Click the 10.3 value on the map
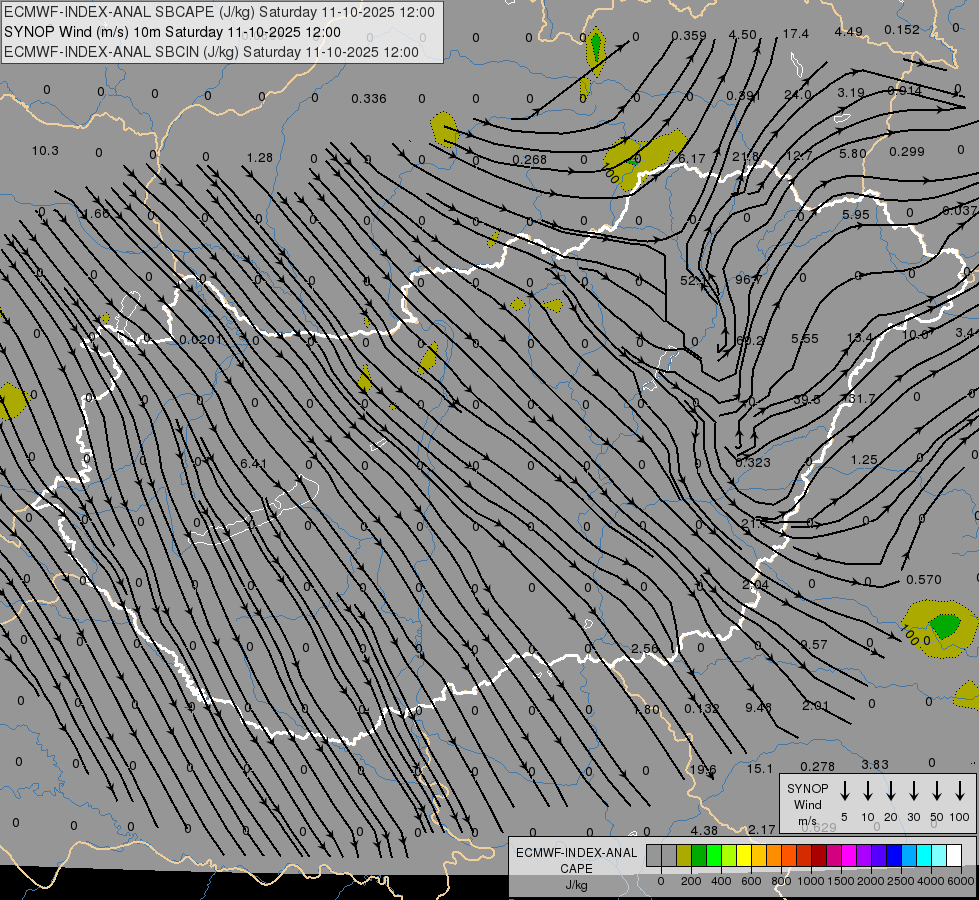 tap(45, 151)
